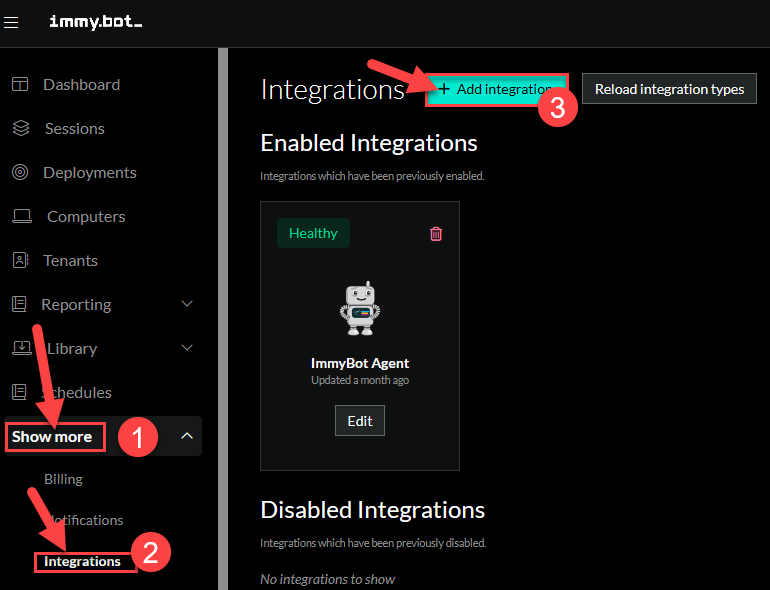The width and height of the screenshot is (770, 590).
Task: Expand the Library submenu chevron
Action: [186, 348]
